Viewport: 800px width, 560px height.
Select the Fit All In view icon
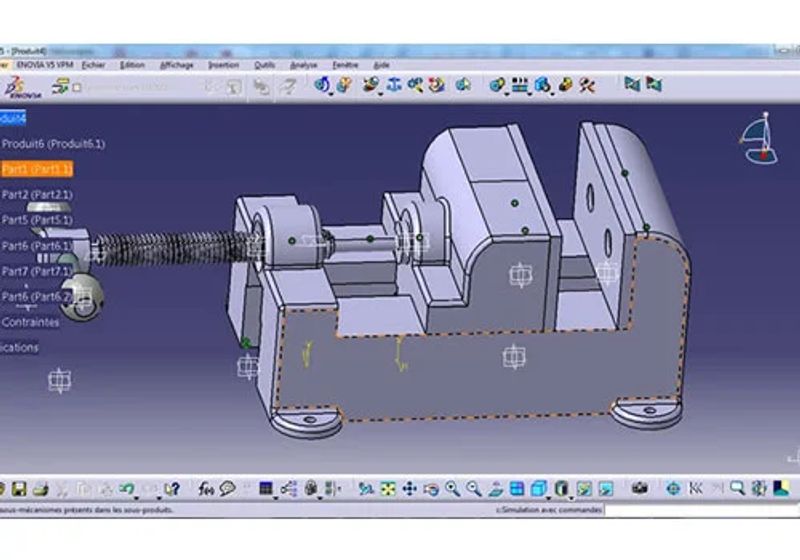click(388, 489)
